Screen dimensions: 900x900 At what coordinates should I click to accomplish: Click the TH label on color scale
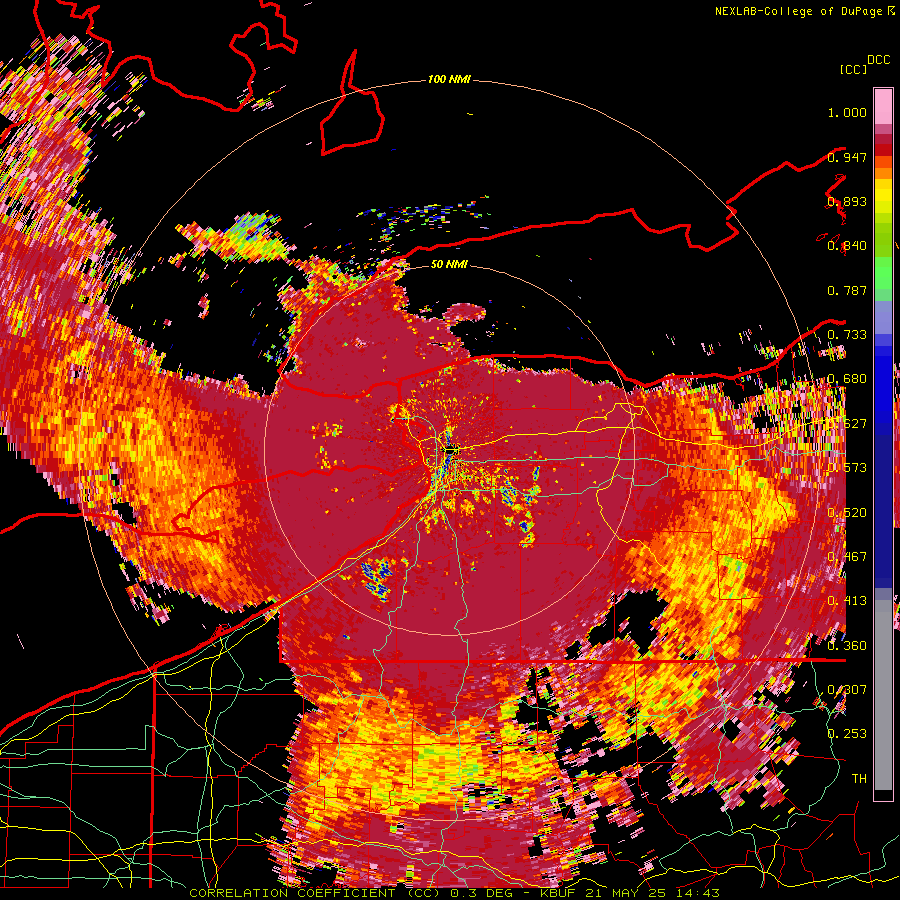point(859,778)
